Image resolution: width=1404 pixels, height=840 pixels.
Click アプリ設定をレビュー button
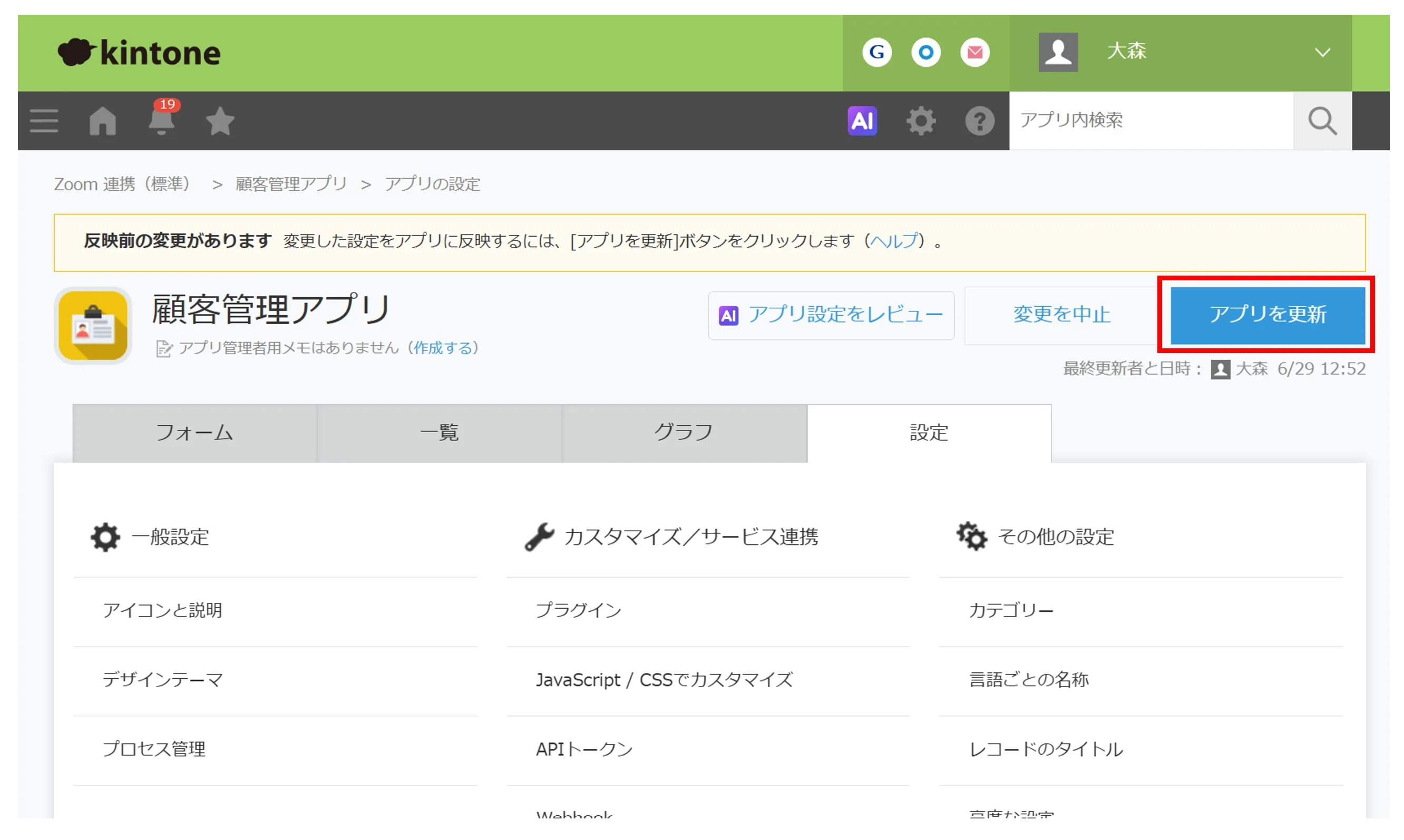click(831, 315)
